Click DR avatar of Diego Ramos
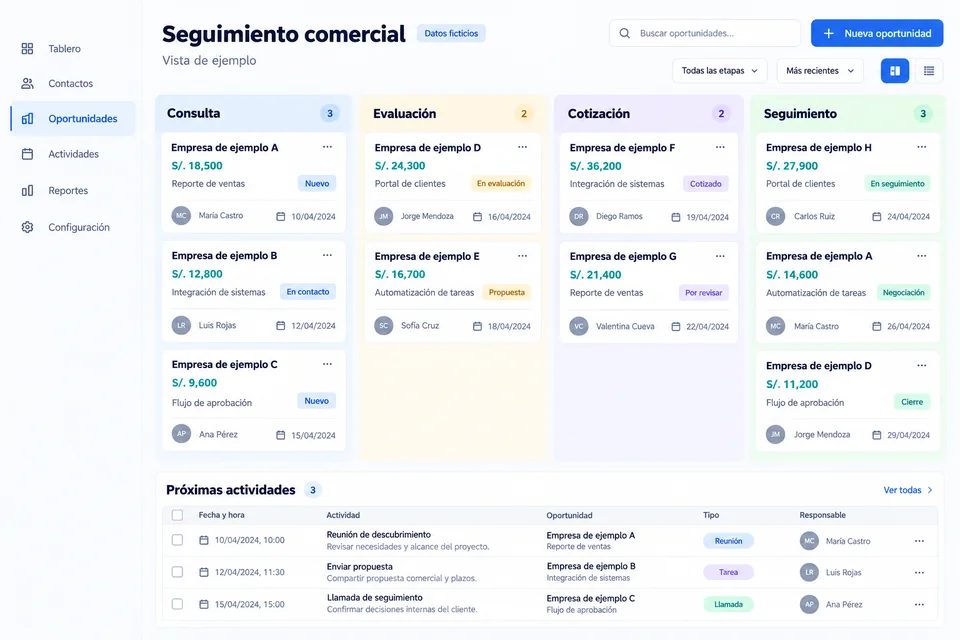Screen dimensions: 960x640 click(579, 216)
